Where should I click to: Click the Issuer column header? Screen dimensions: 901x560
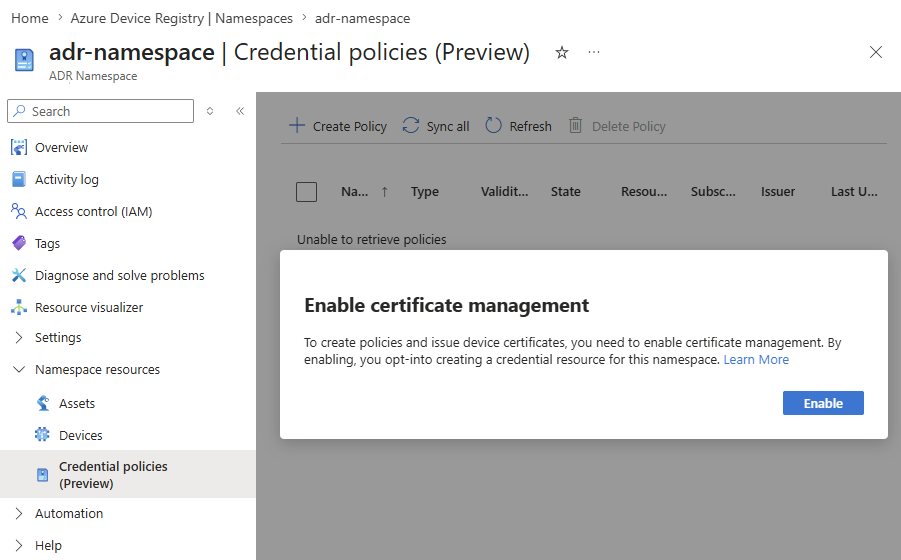[778, 192]
